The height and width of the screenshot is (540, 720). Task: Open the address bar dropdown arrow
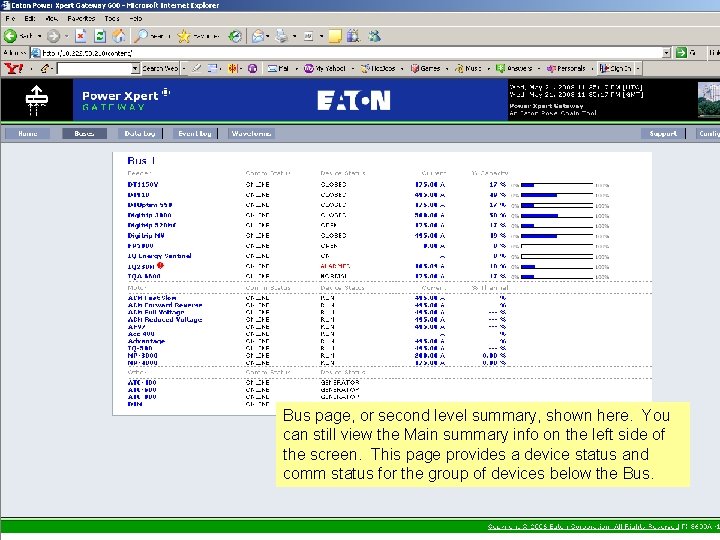[x=666, y=53]
